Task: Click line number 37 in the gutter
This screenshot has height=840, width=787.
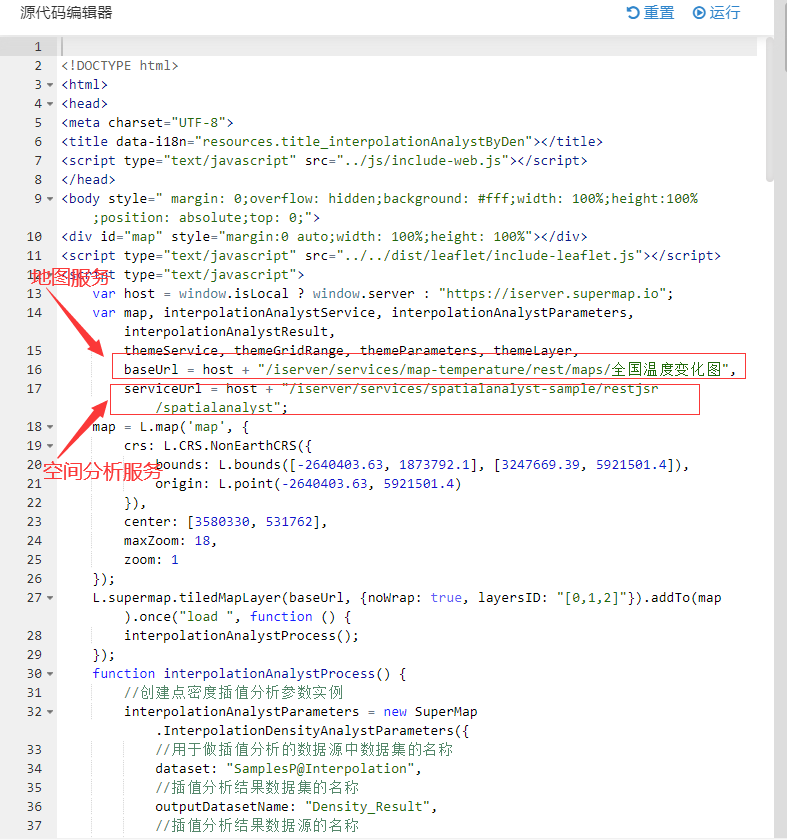Action: pyautogui.click(x=34, y=826)
